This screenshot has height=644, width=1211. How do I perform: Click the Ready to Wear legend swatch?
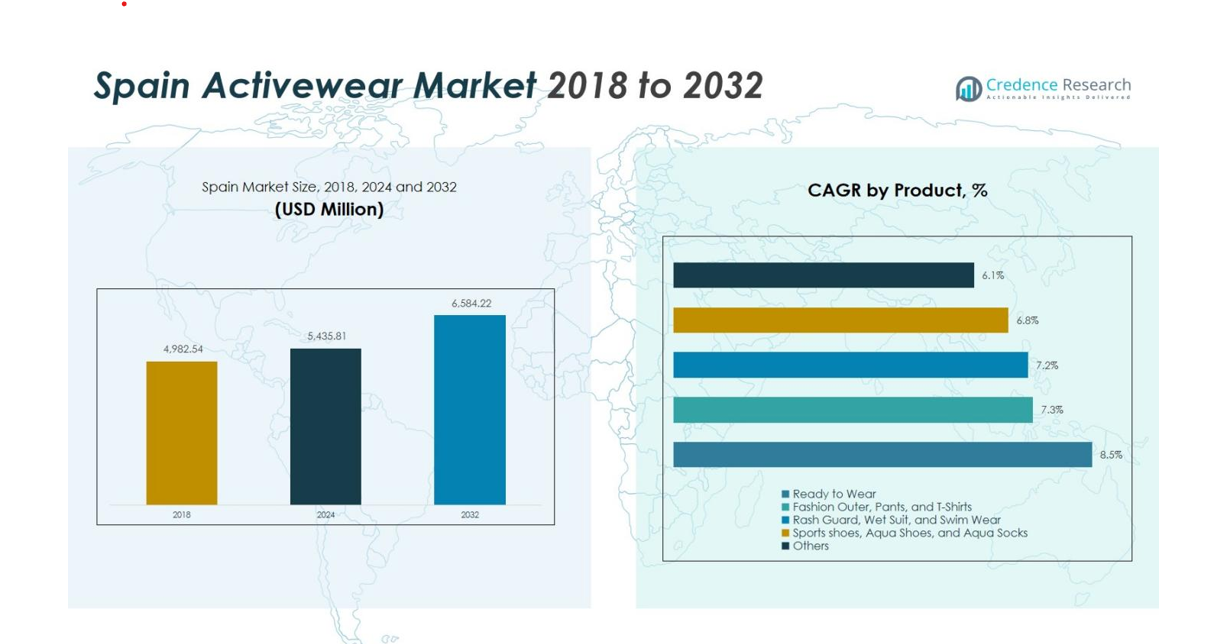click(x=786, y=494)
